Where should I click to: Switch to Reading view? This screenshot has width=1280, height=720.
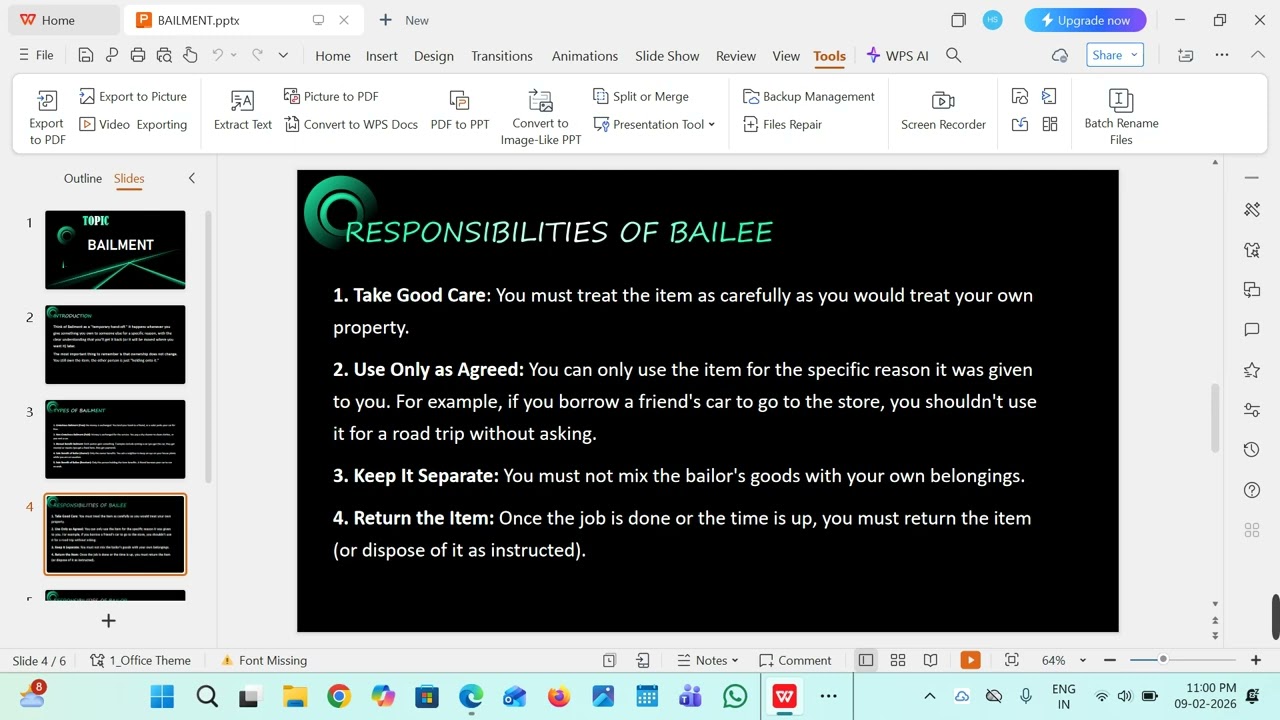coord(930,660)
